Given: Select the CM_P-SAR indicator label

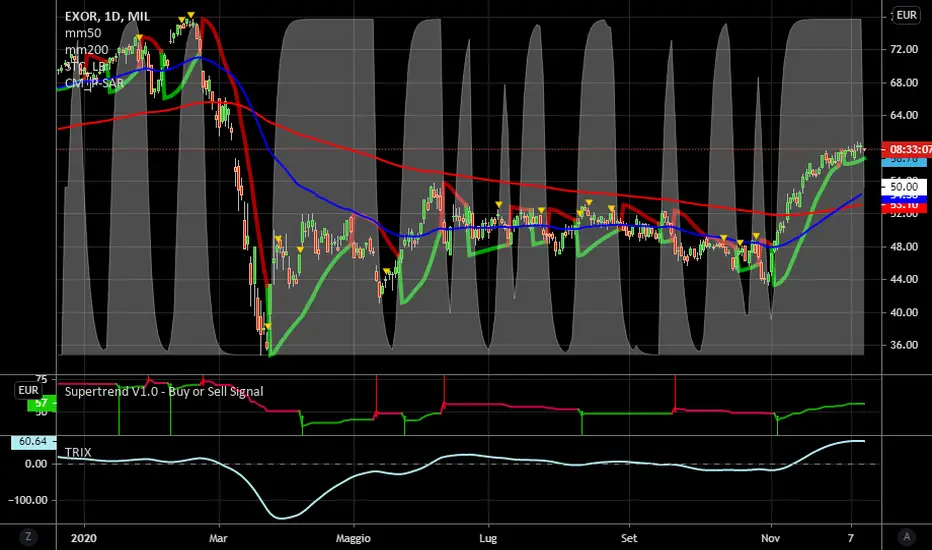Looking at the screenshot, I should pyautogui.click(x=95, y=83).
